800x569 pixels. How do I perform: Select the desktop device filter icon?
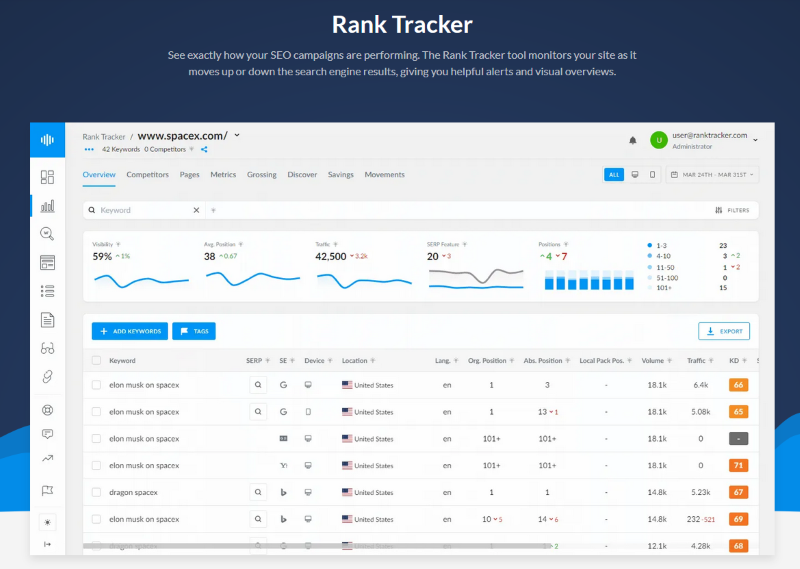click(x=635, y=175)
